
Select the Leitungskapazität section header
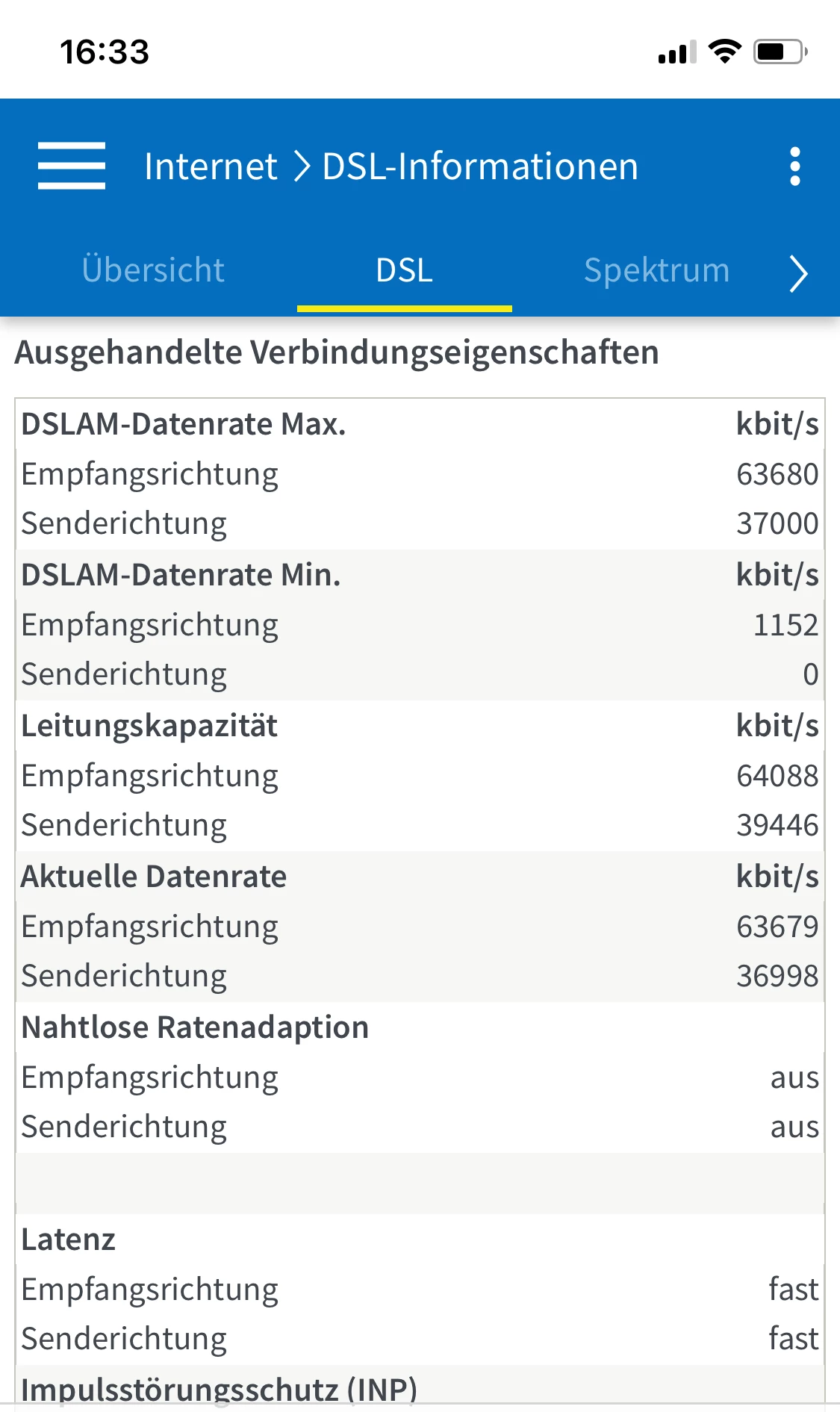149,726
